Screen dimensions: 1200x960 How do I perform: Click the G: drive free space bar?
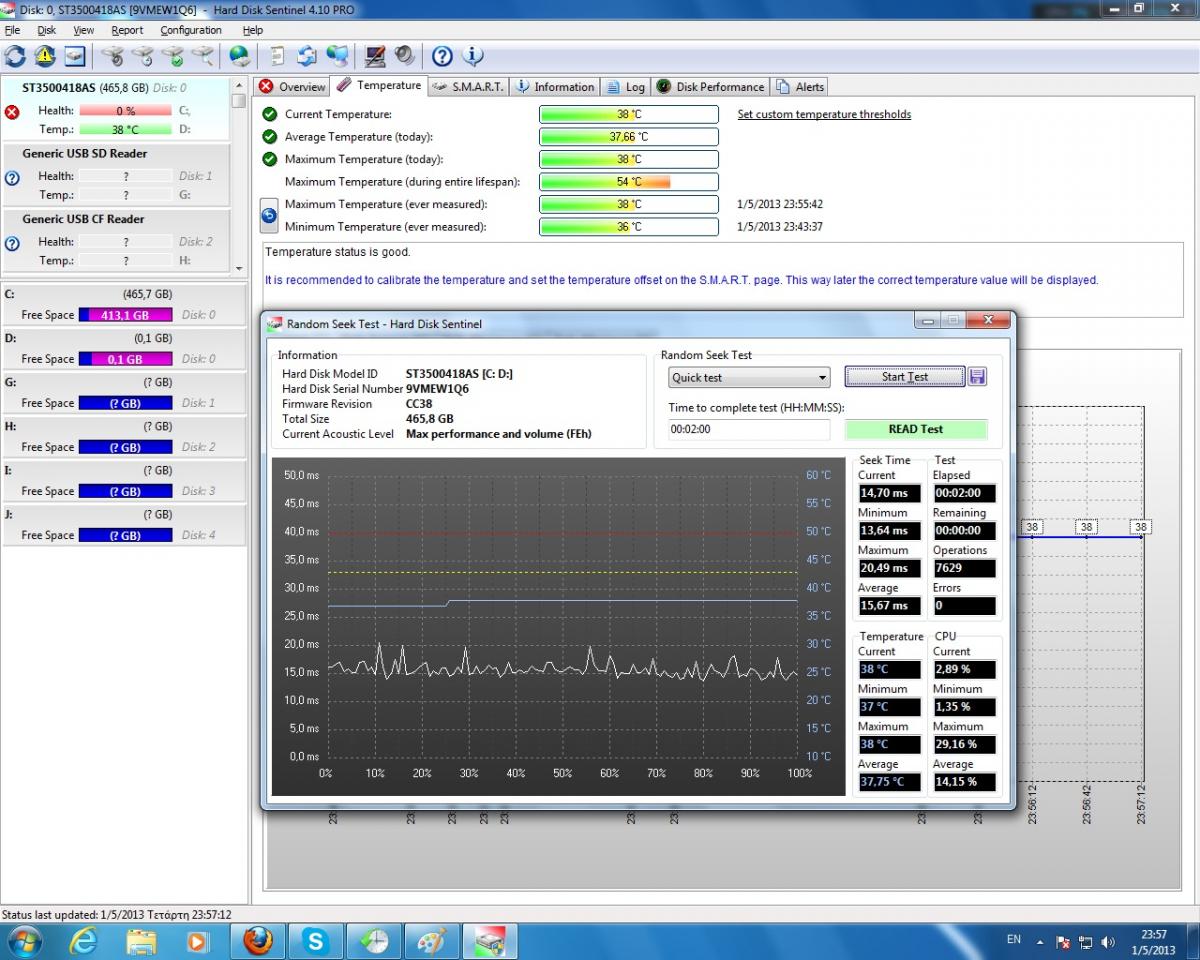(x=125, y=403)
